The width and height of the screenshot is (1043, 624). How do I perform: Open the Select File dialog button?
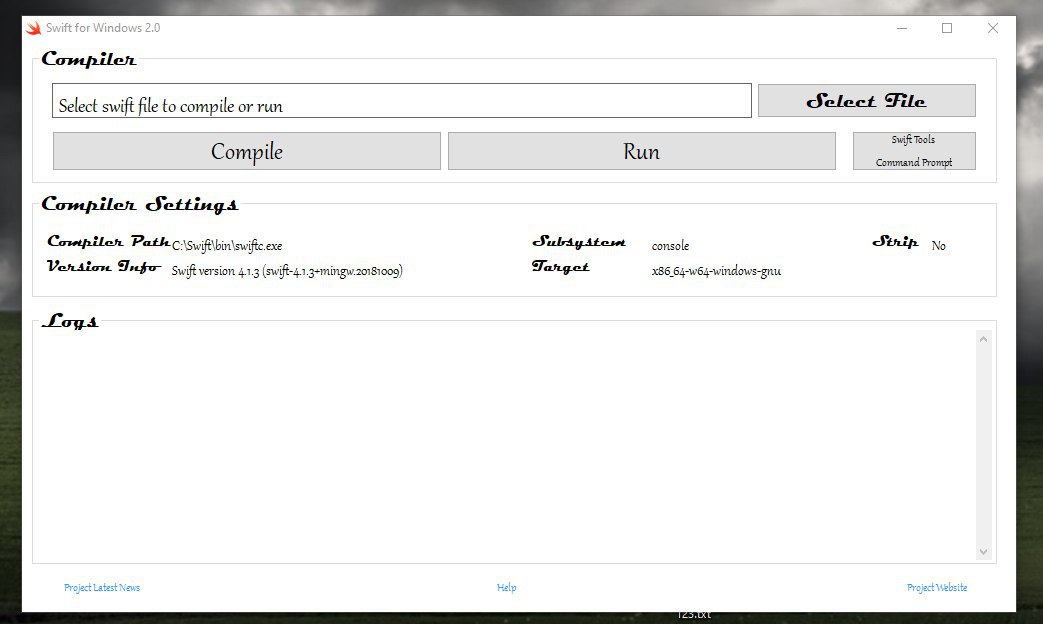(867, 100)
